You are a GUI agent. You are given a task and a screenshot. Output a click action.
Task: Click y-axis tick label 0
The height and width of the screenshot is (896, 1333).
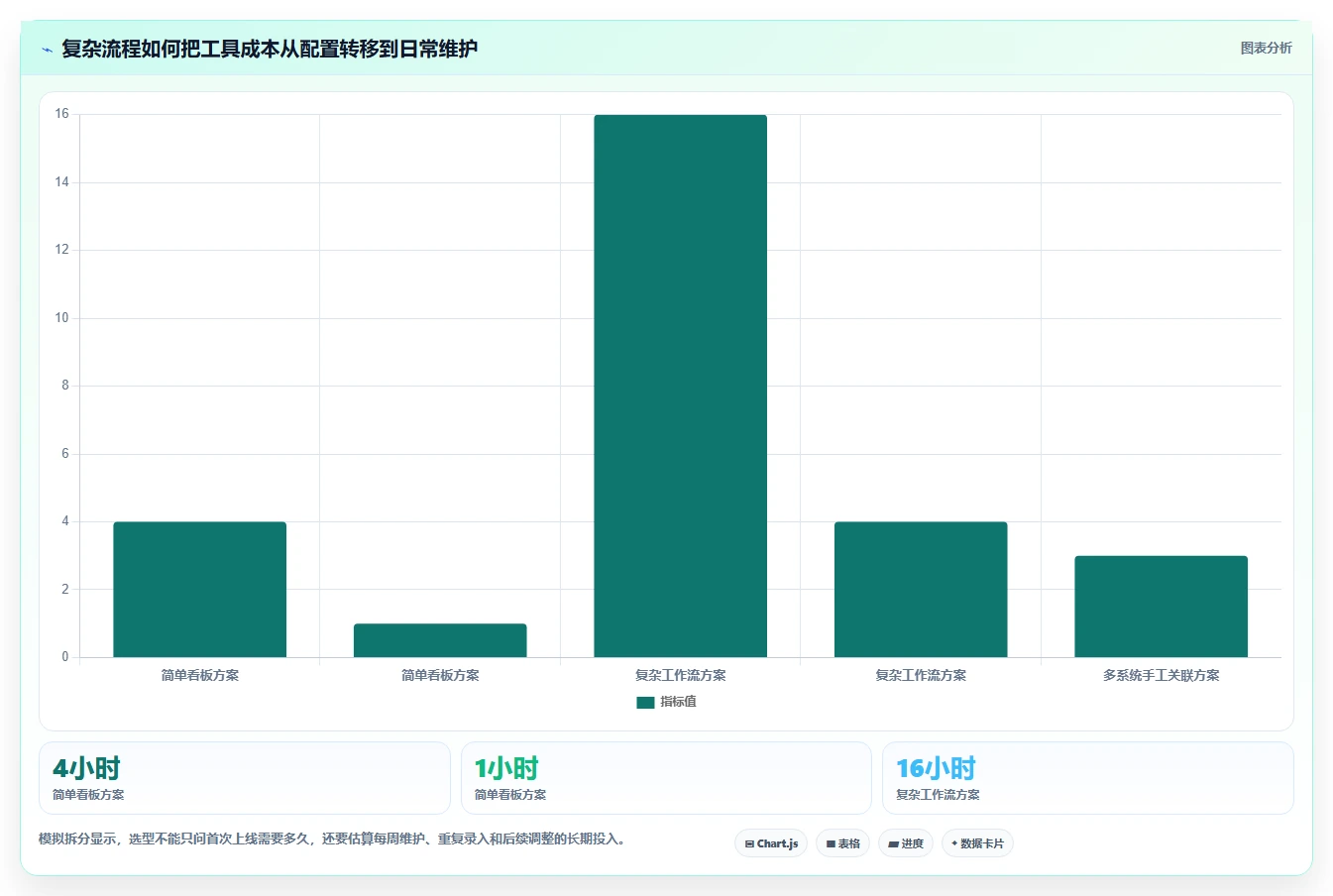(65, 657)
